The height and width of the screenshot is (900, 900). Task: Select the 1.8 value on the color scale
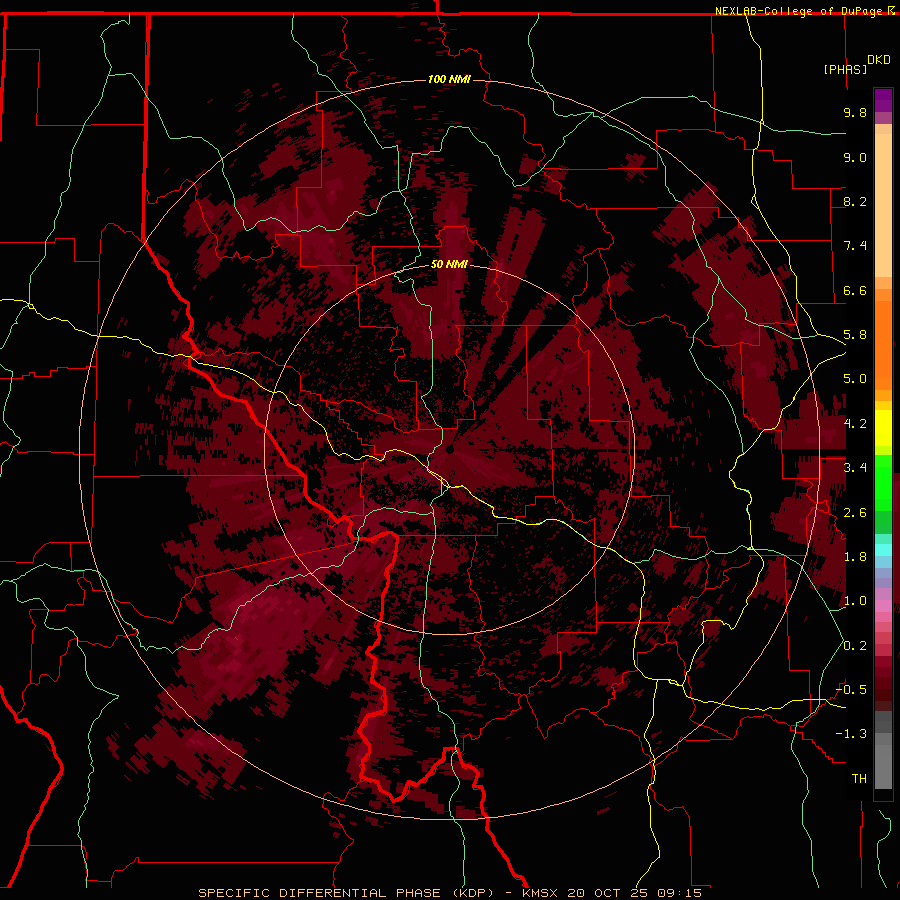click(855, 557)
